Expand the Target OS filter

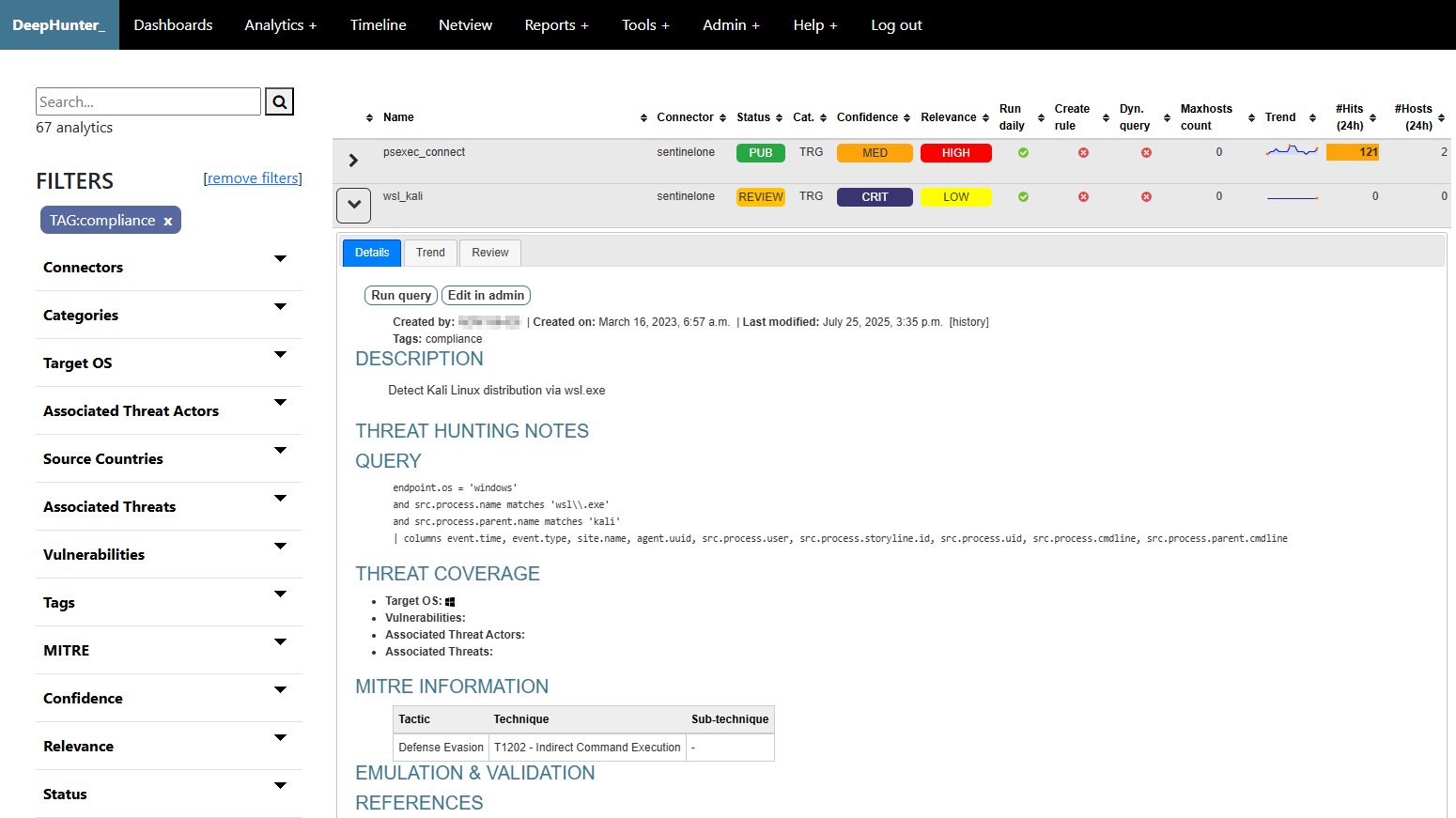169,363
